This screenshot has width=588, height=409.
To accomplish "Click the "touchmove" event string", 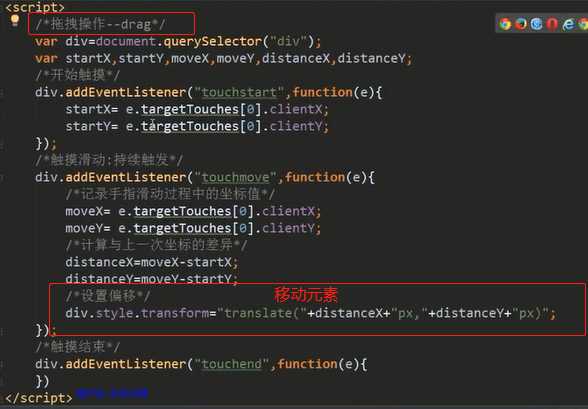I will (x=236, y=177).
